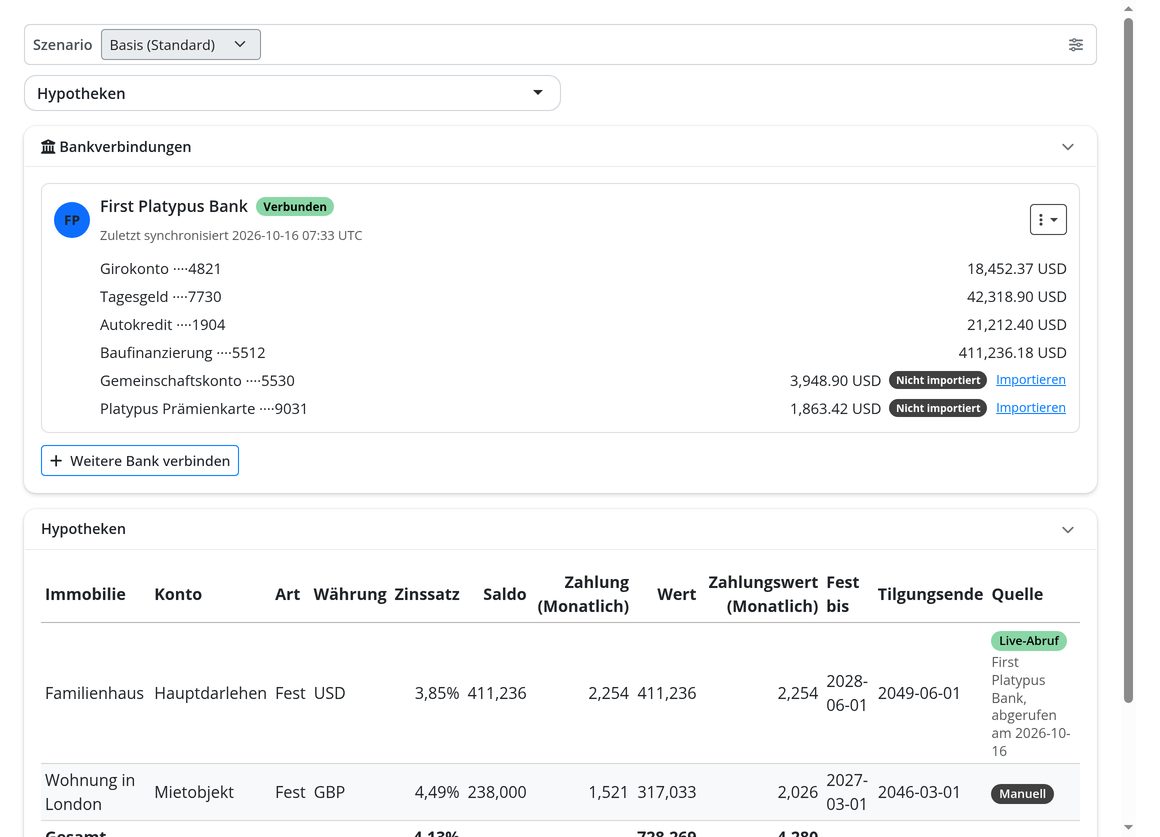Image resolution: width=1160 pixels, height=837 pixels.
Task: Click the balance 21,212.40 USD
Action: point(1016,325)
